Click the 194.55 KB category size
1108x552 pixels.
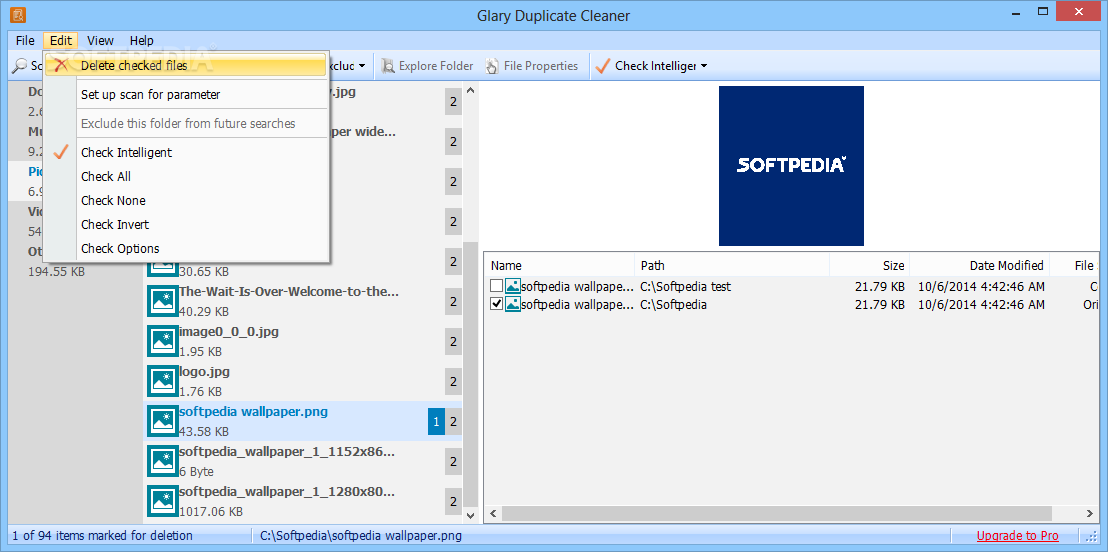click(x=57, y=271)
